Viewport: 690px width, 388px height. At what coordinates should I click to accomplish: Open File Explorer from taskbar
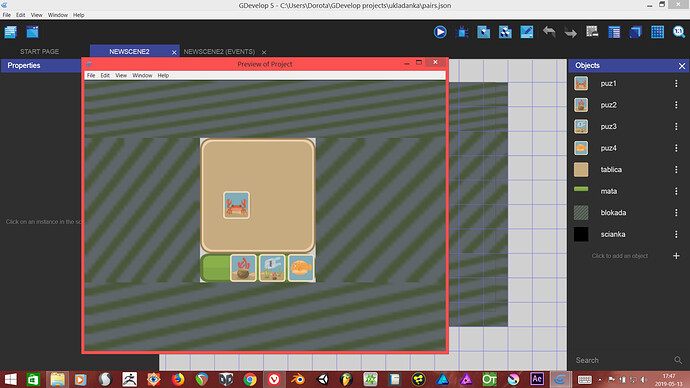[x=57, y=379]
